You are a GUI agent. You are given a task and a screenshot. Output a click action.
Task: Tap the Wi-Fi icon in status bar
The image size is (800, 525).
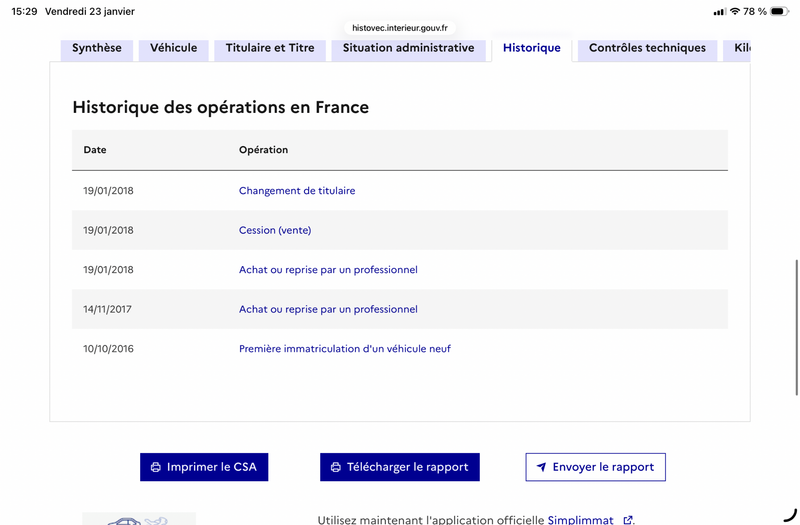(735, 11)
